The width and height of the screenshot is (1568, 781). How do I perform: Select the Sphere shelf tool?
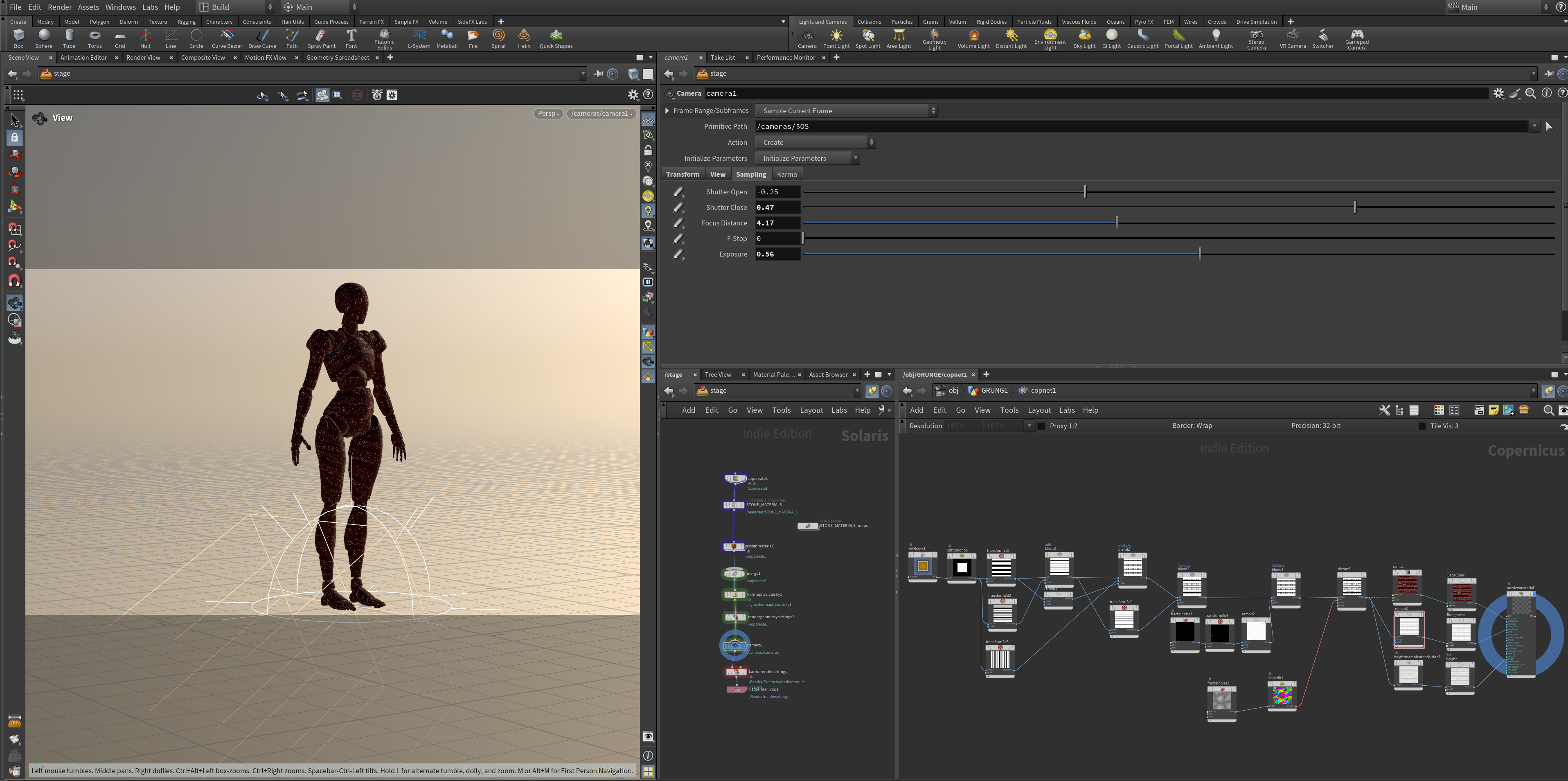pos(44,38)
